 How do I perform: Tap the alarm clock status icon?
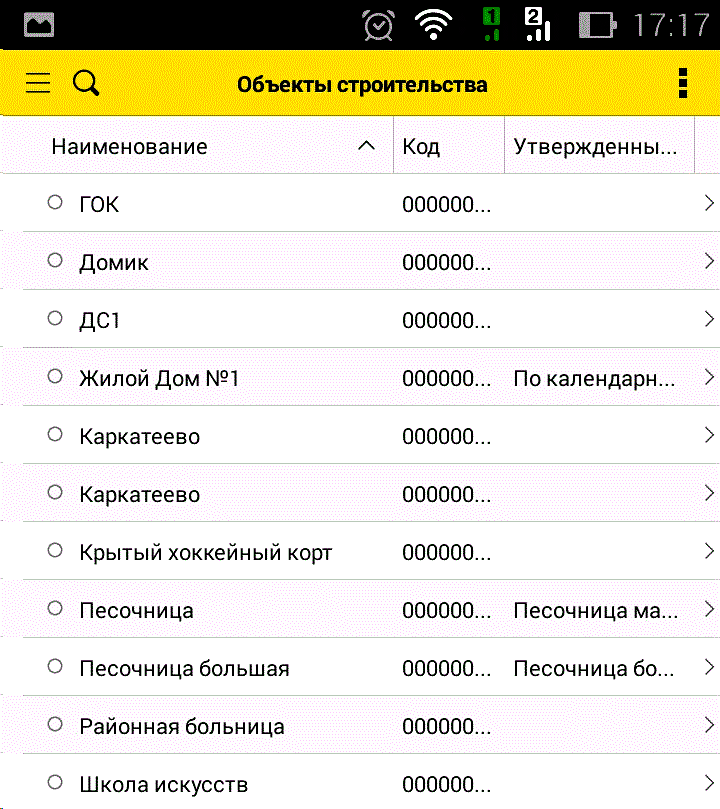coord(379,25)
